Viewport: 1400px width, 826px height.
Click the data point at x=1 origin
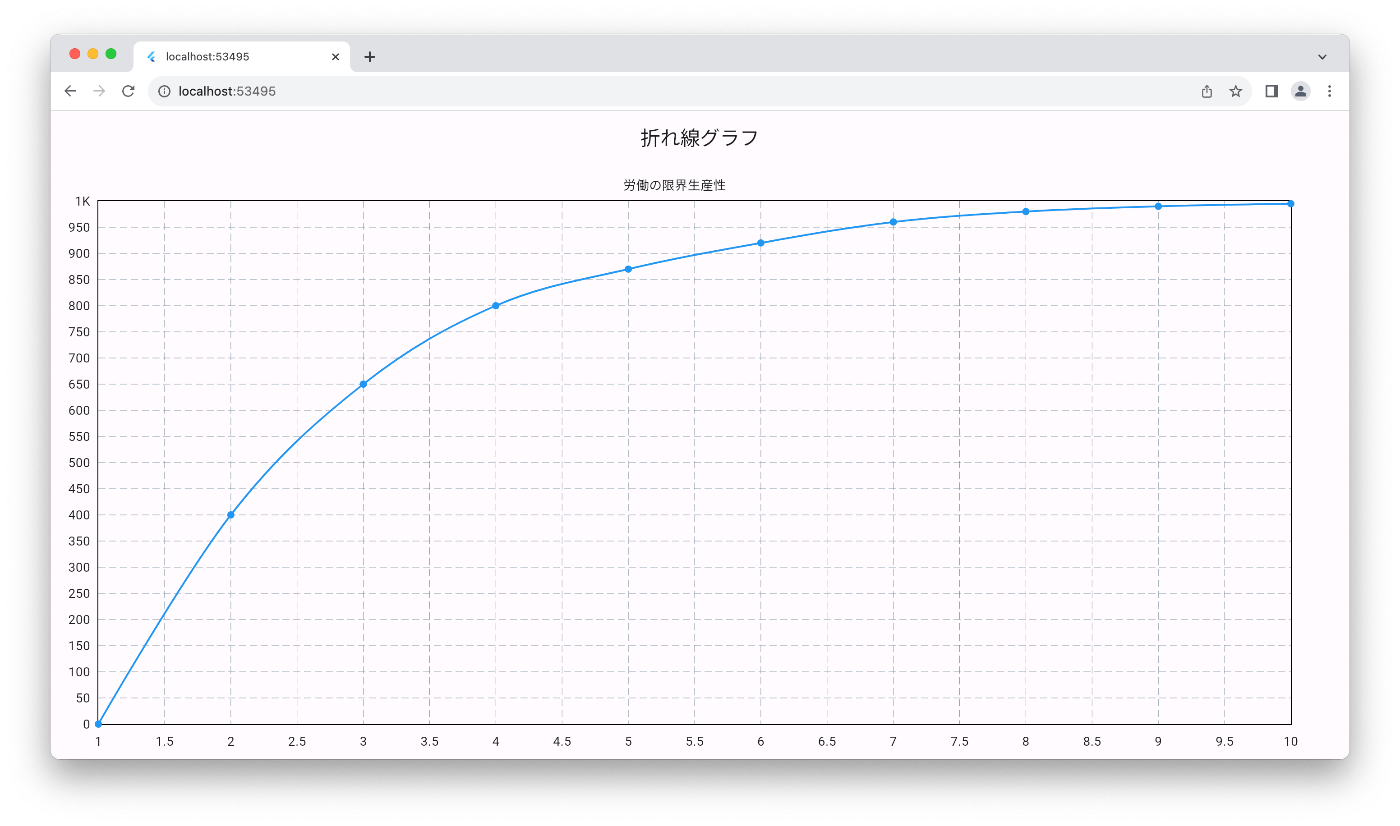(x=98, y=724)
